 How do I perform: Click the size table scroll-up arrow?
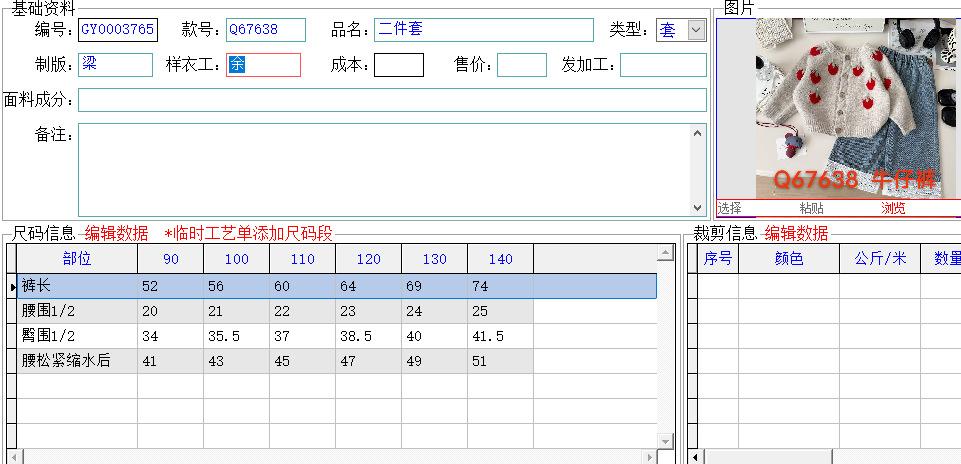pos(665,252)
